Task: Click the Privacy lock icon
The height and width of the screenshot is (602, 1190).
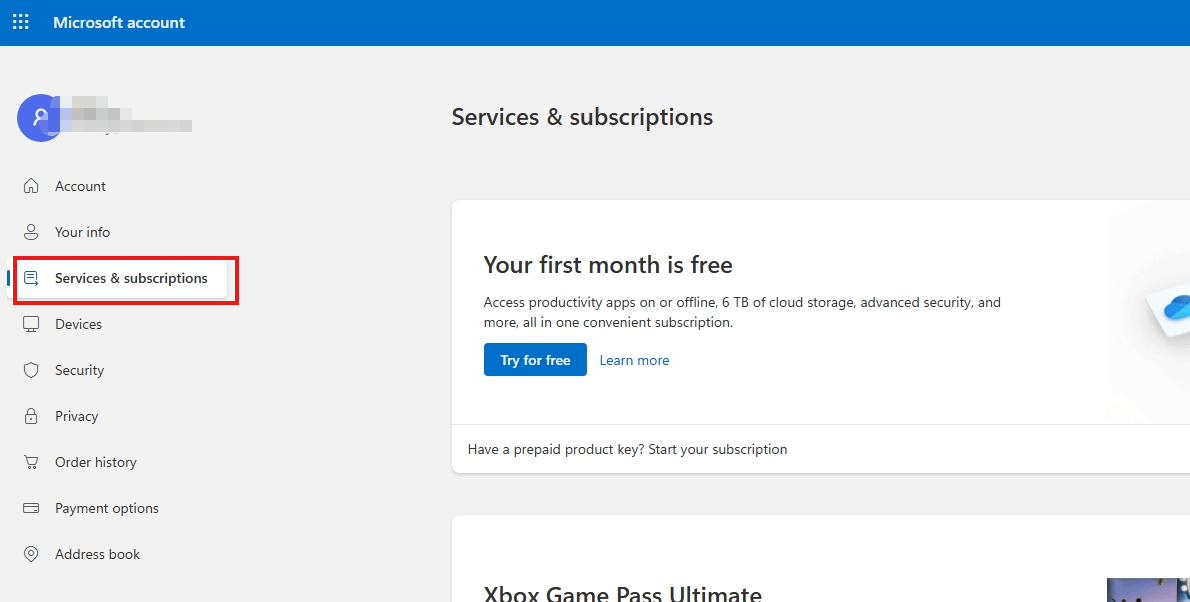Action: tap(31, 416)
